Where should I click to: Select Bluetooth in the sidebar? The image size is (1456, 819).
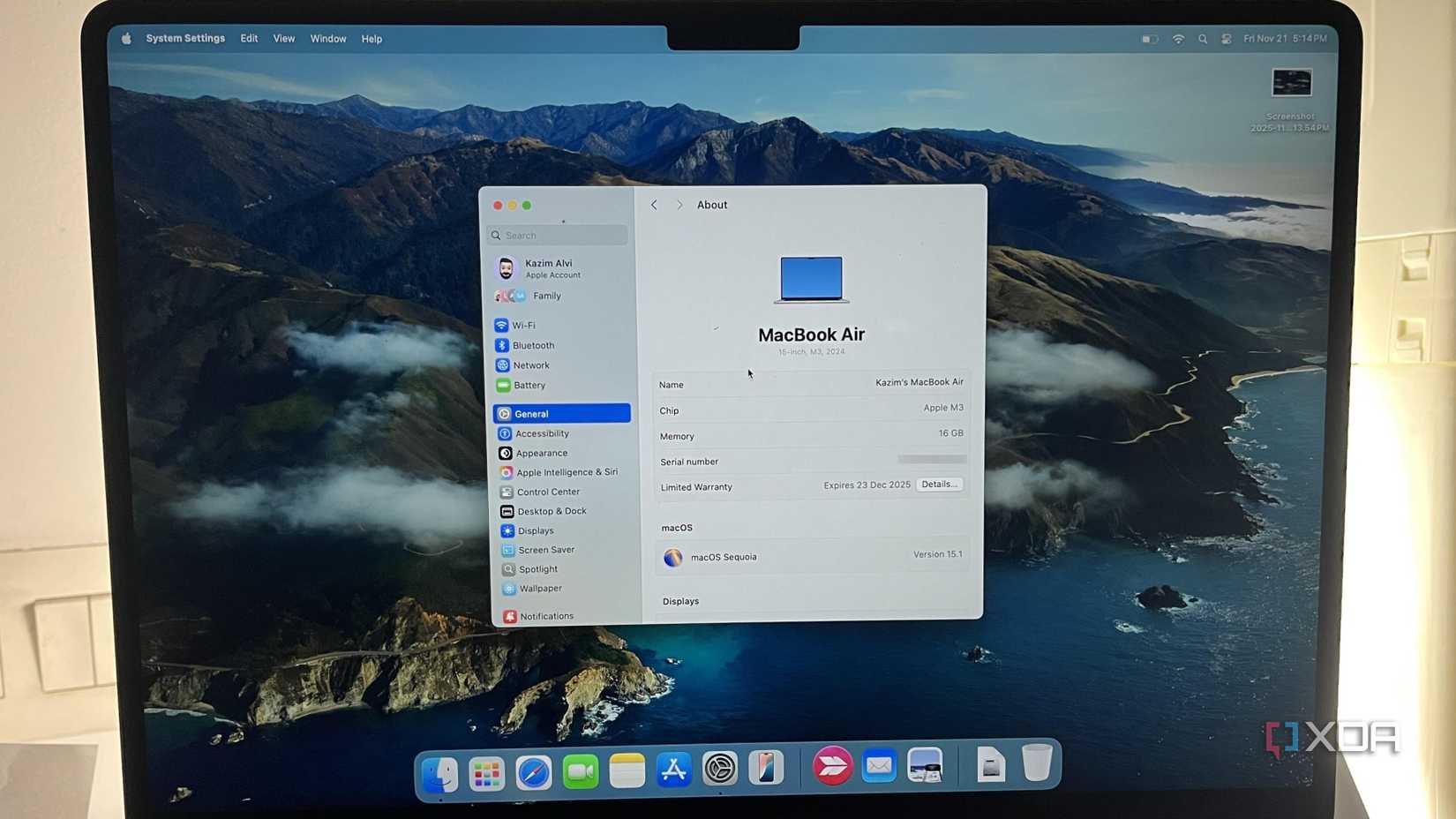[x=533, y=345]
